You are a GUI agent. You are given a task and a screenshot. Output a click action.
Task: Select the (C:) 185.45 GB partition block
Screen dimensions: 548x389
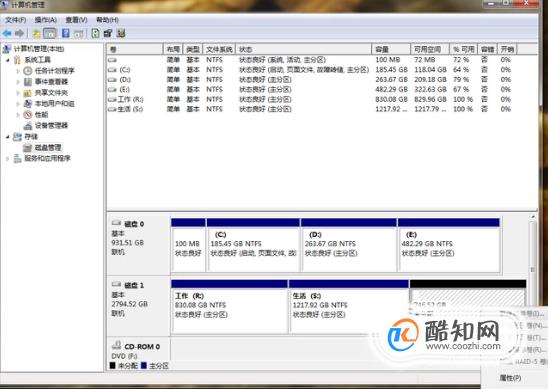253,245
